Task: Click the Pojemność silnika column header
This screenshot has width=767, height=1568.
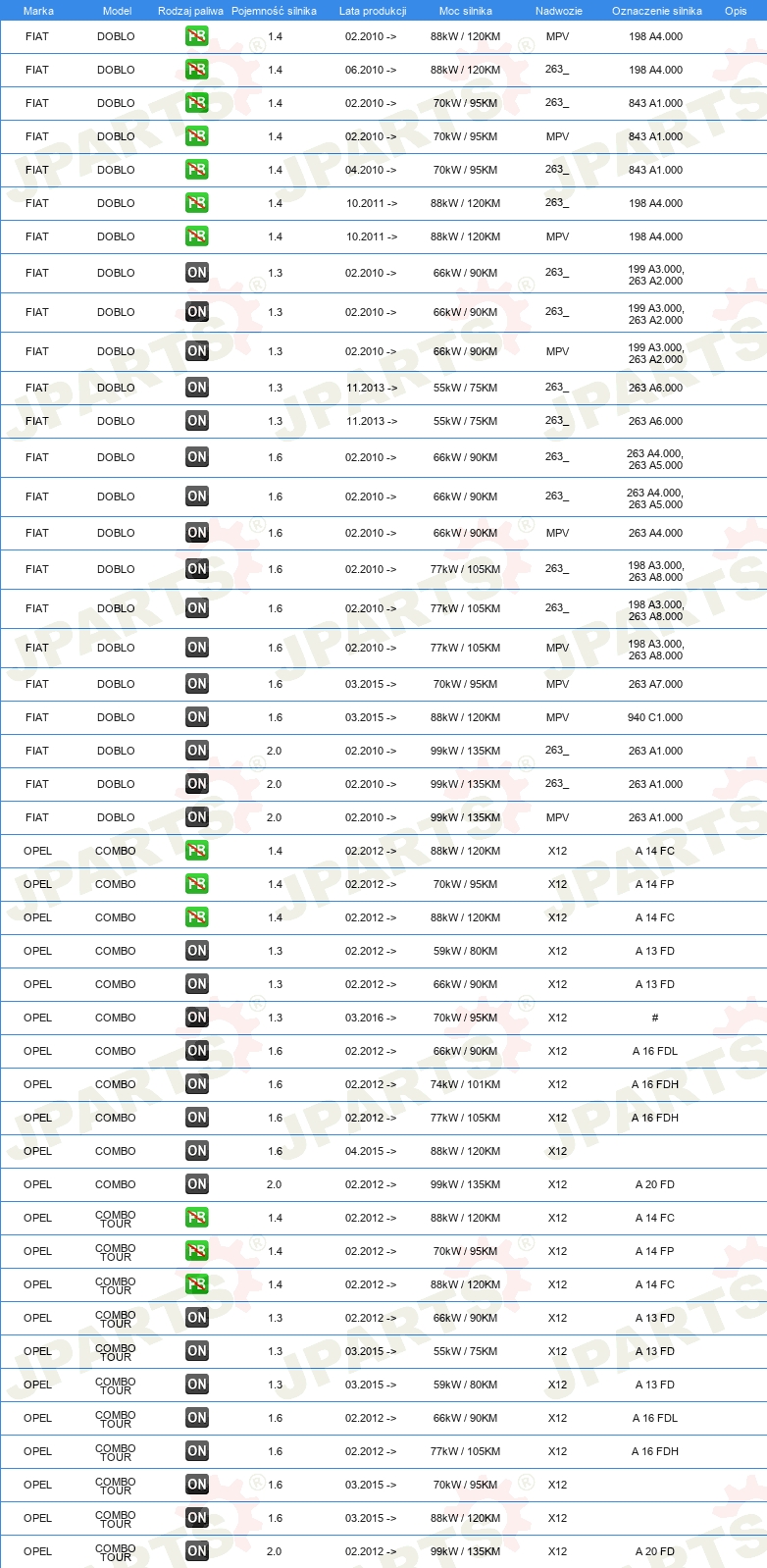Action: tap(274, 11)
